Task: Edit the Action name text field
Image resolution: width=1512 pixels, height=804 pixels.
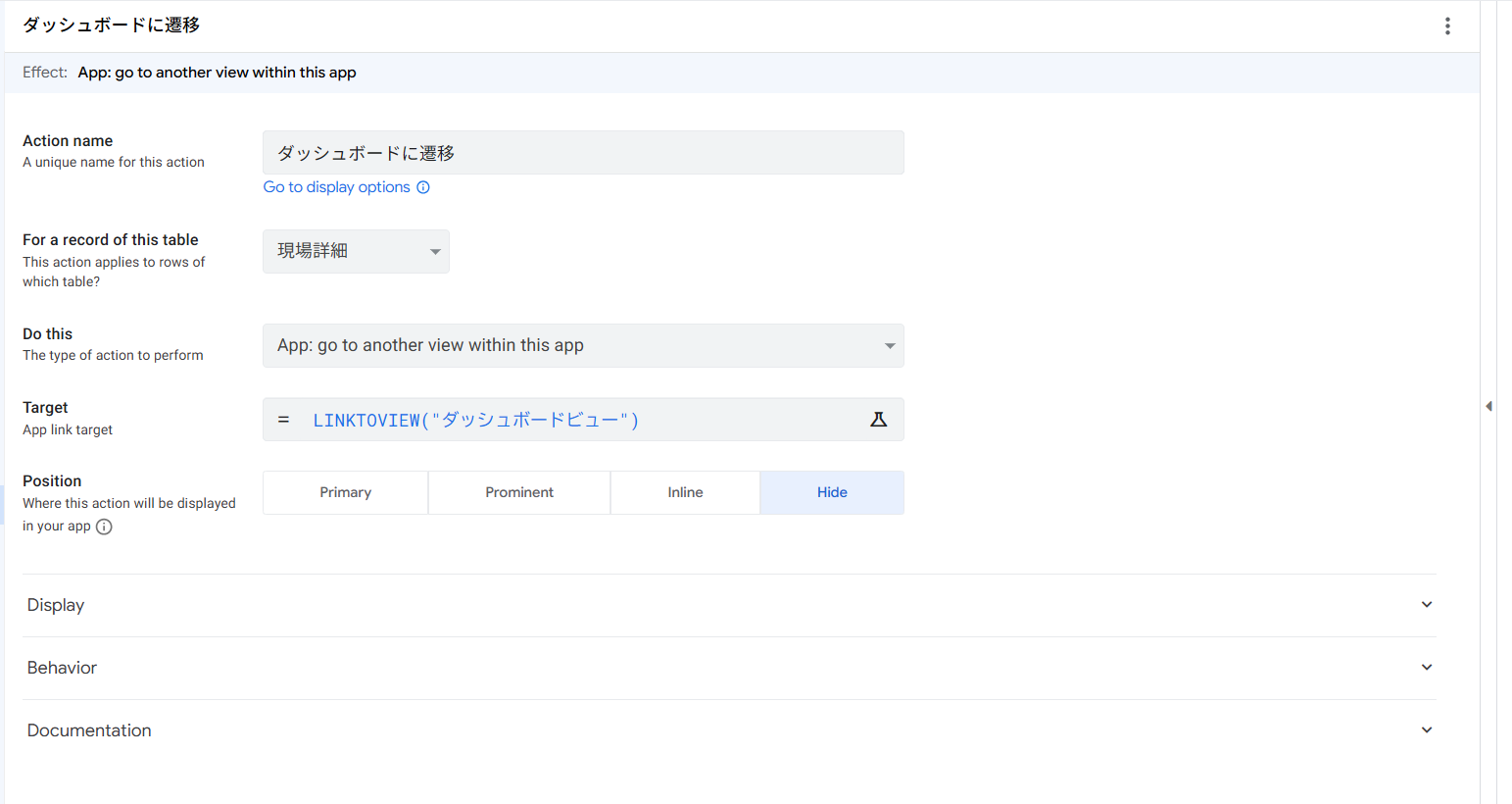Action: click(583, 153)
